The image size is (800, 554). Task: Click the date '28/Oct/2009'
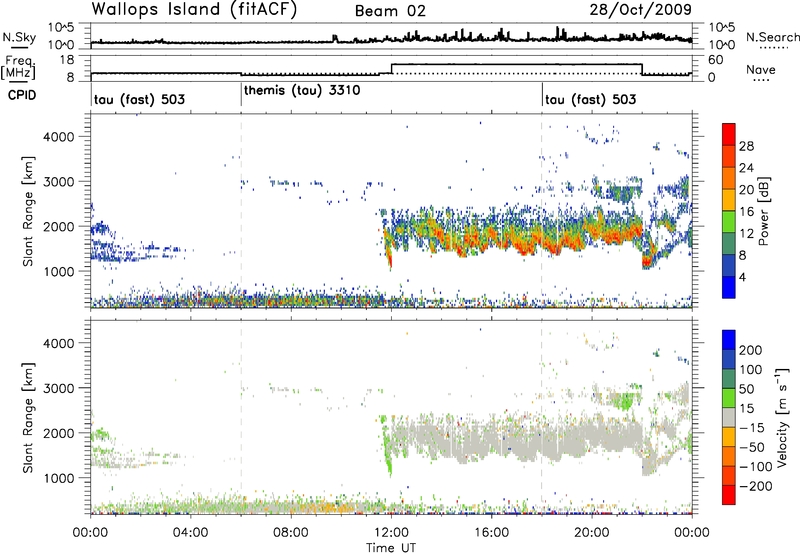point(640,10)
